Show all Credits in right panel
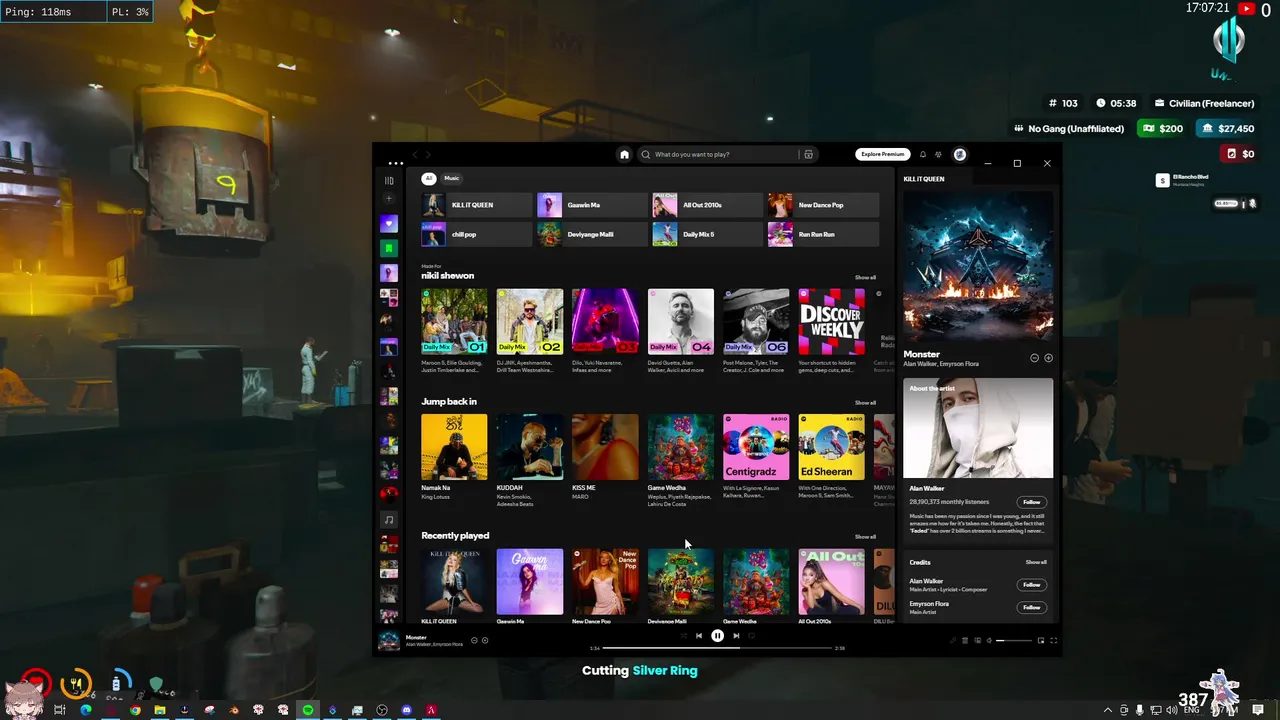1280x720 pixels. coord(1036,562)
